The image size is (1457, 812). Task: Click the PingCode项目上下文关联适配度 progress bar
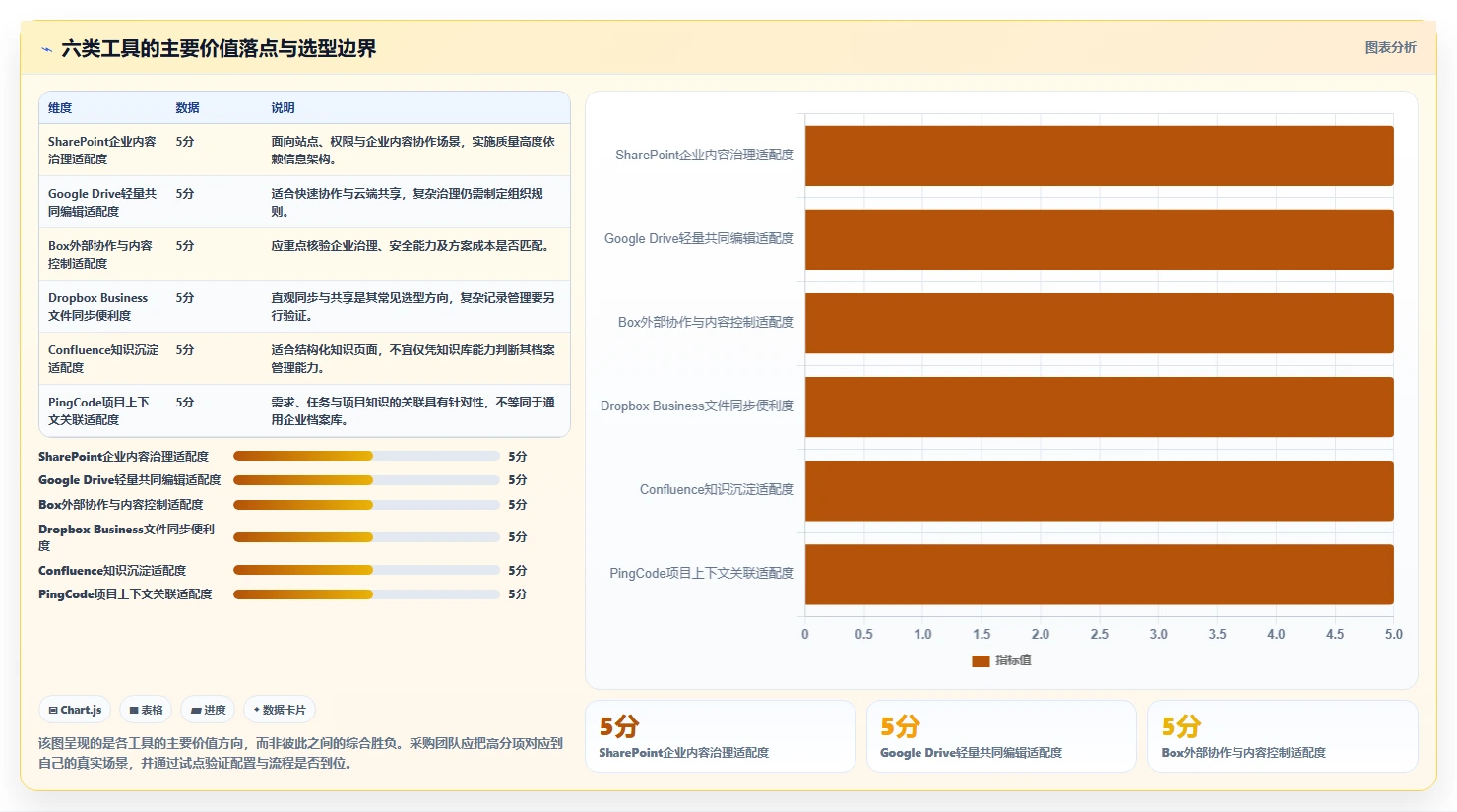tap(366, 594)
